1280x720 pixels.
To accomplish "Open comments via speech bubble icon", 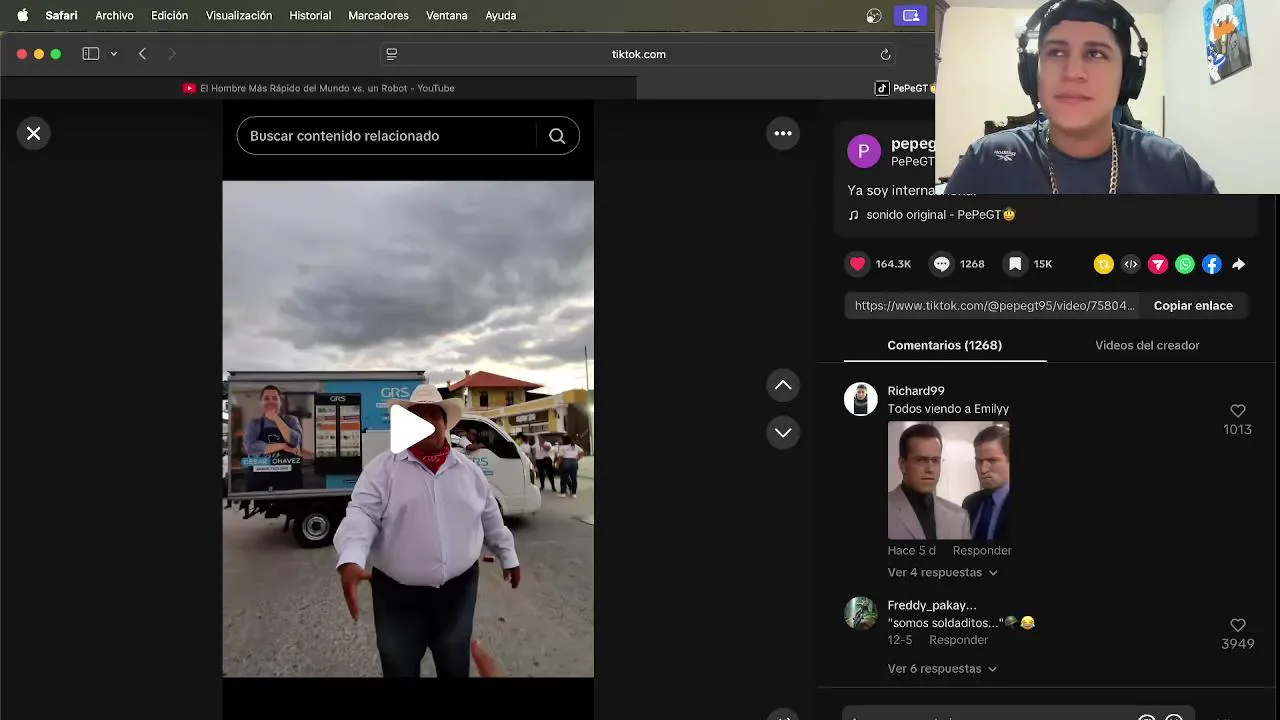I will (x=942, y=264).
